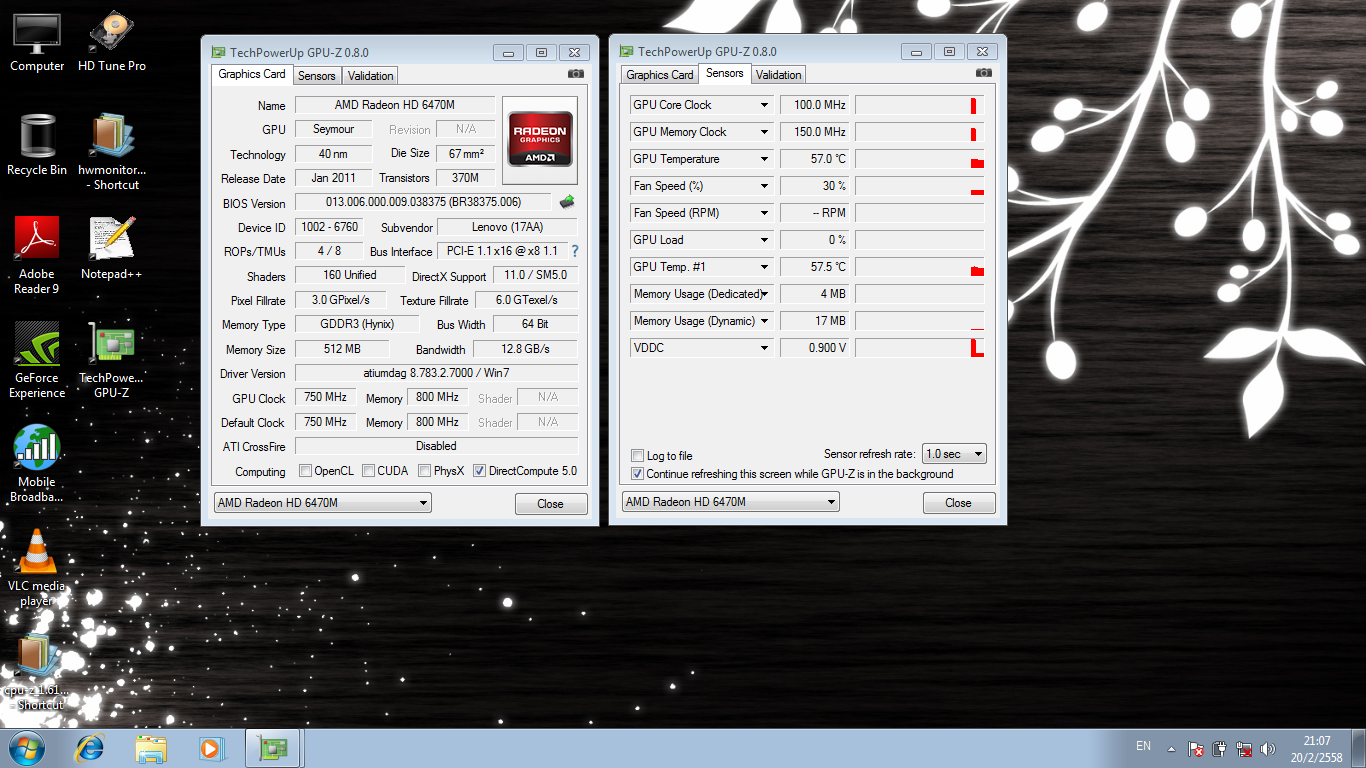
Task: Click the VDDC sensor graph
Action: [x=920, y=348]
